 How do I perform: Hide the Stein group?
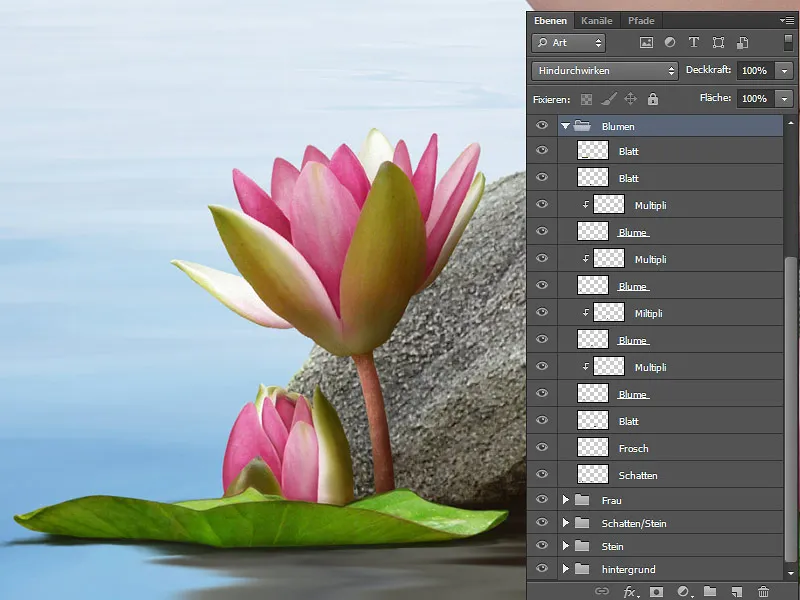tap(542, 545)
